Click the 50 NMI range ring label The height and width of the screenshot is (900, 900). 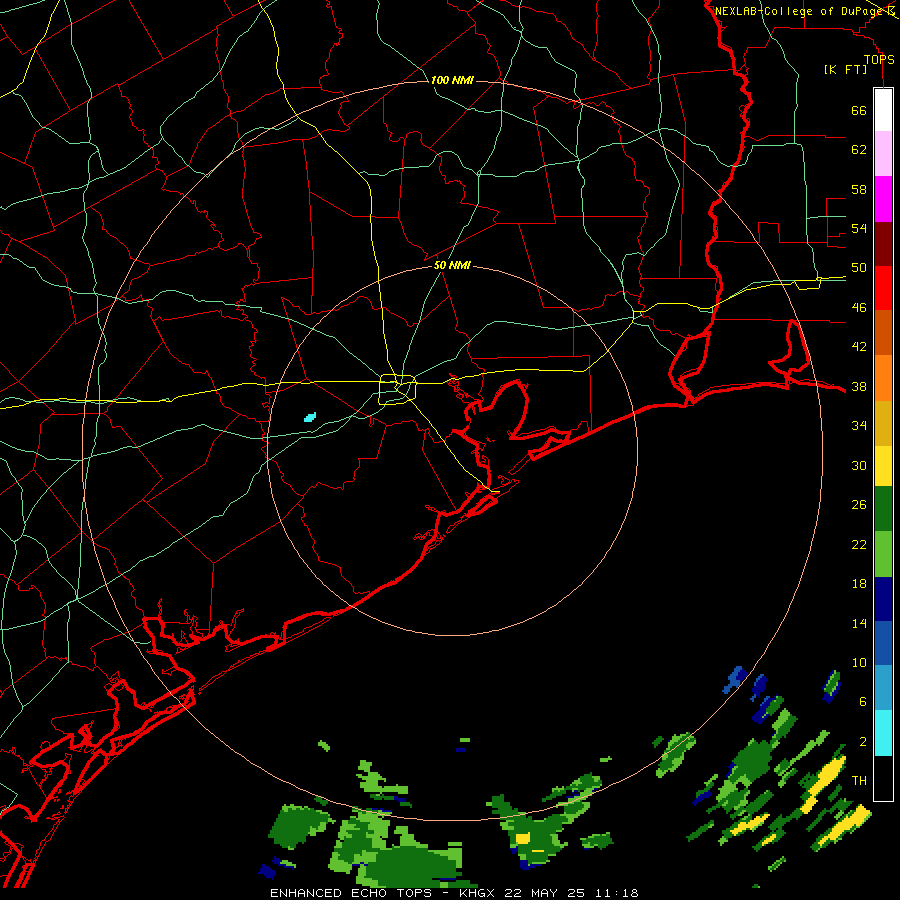pyautogui.click(x=452, y=265)
